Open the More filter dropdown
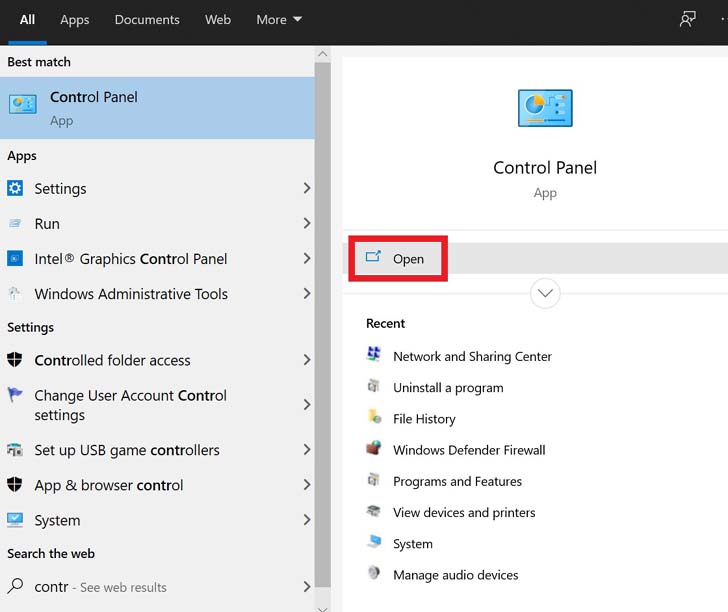Image resolution: width=728 pixels, height=612 pixels. click(x=279, y=20)
